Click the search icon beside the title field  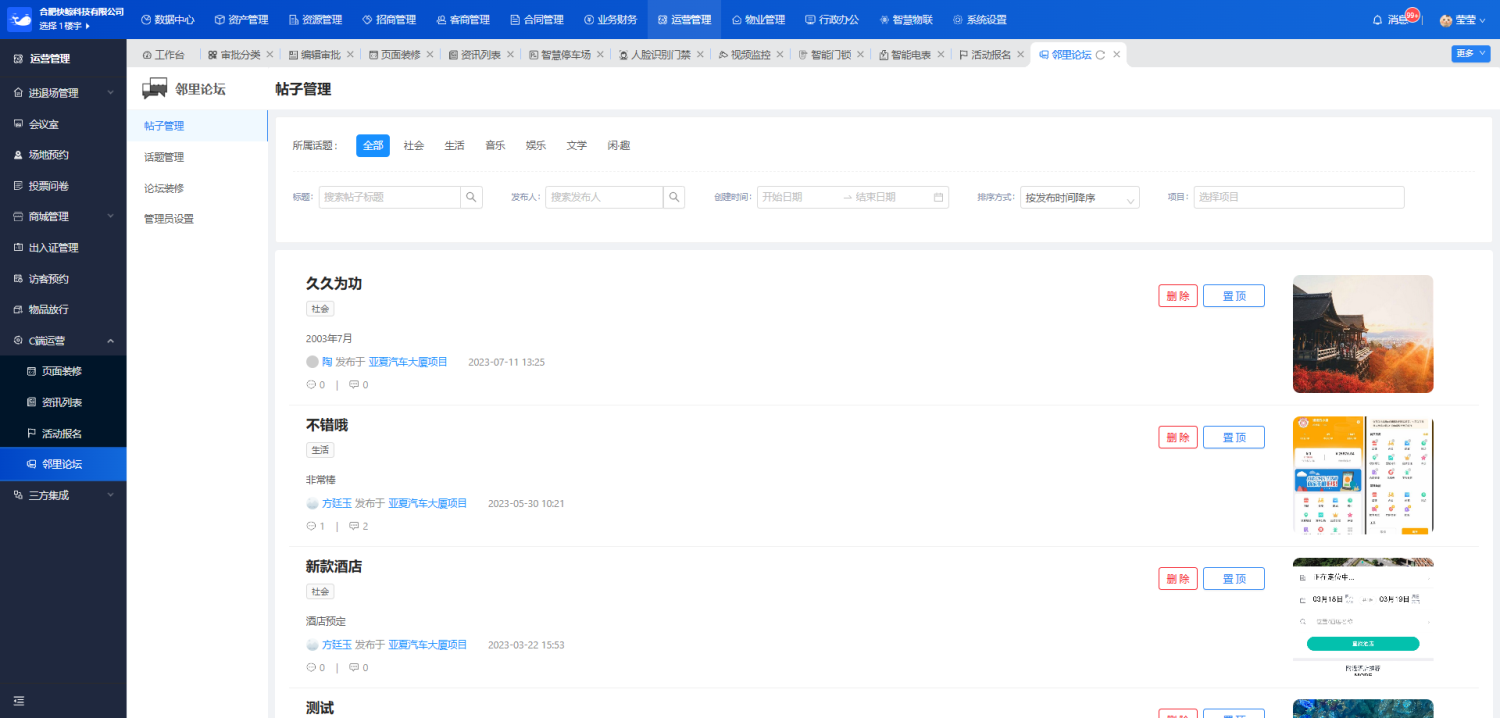coord(472,197)
